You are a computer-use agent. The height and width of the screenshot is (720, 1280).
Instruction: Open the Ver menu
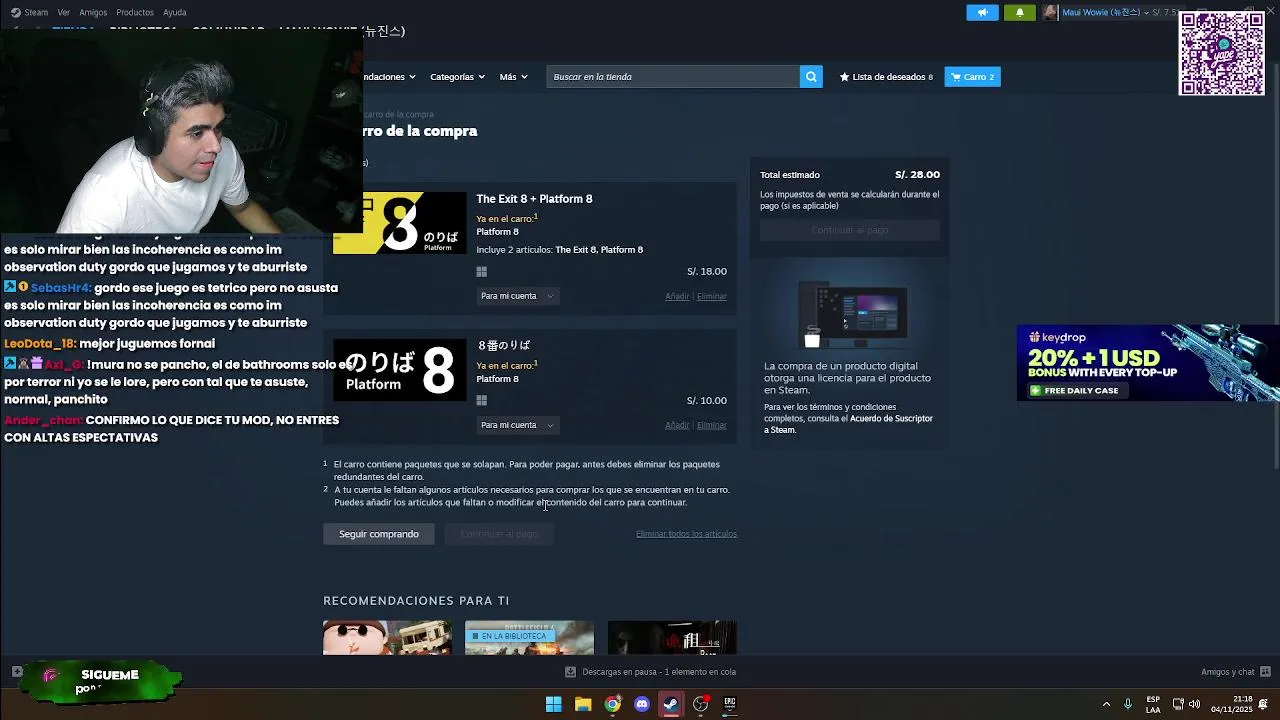[x=64, y=12]
